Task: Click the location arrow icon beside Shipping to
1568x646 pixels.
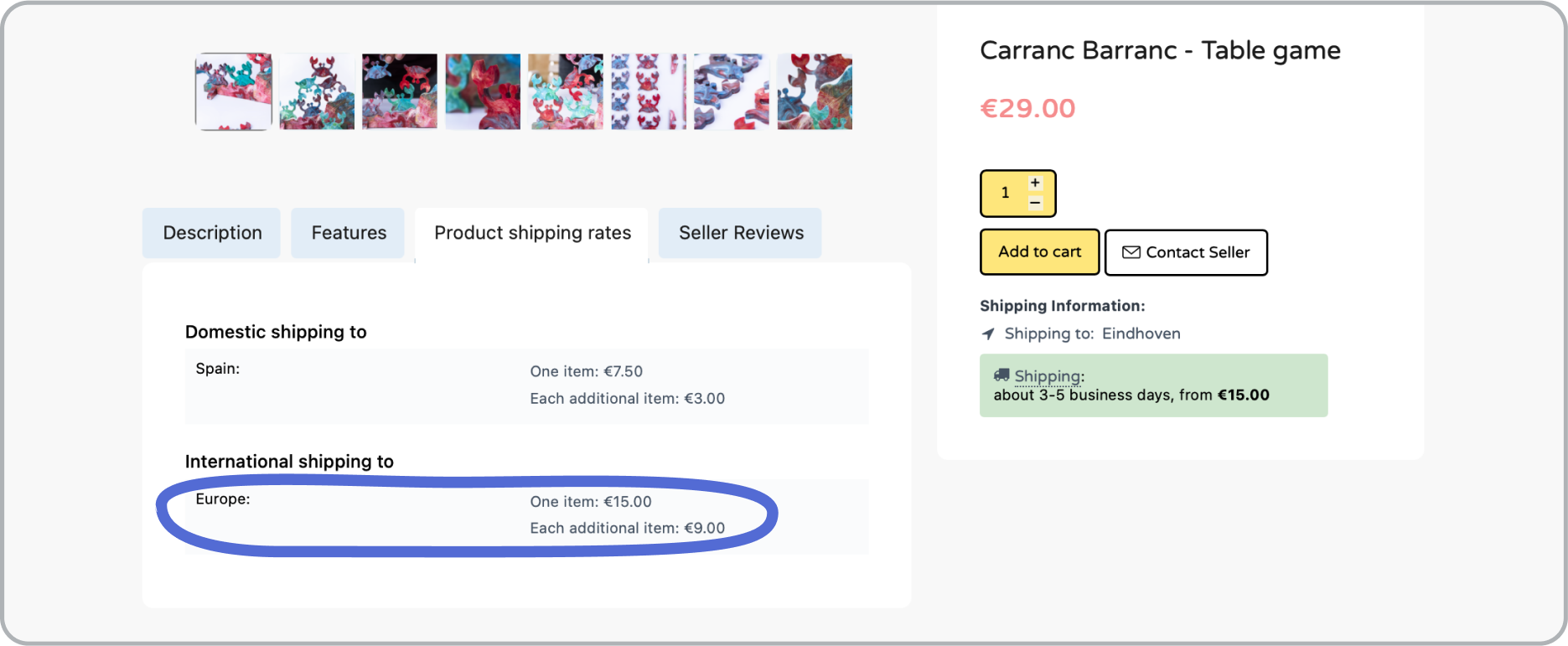Action: [988, 333]
